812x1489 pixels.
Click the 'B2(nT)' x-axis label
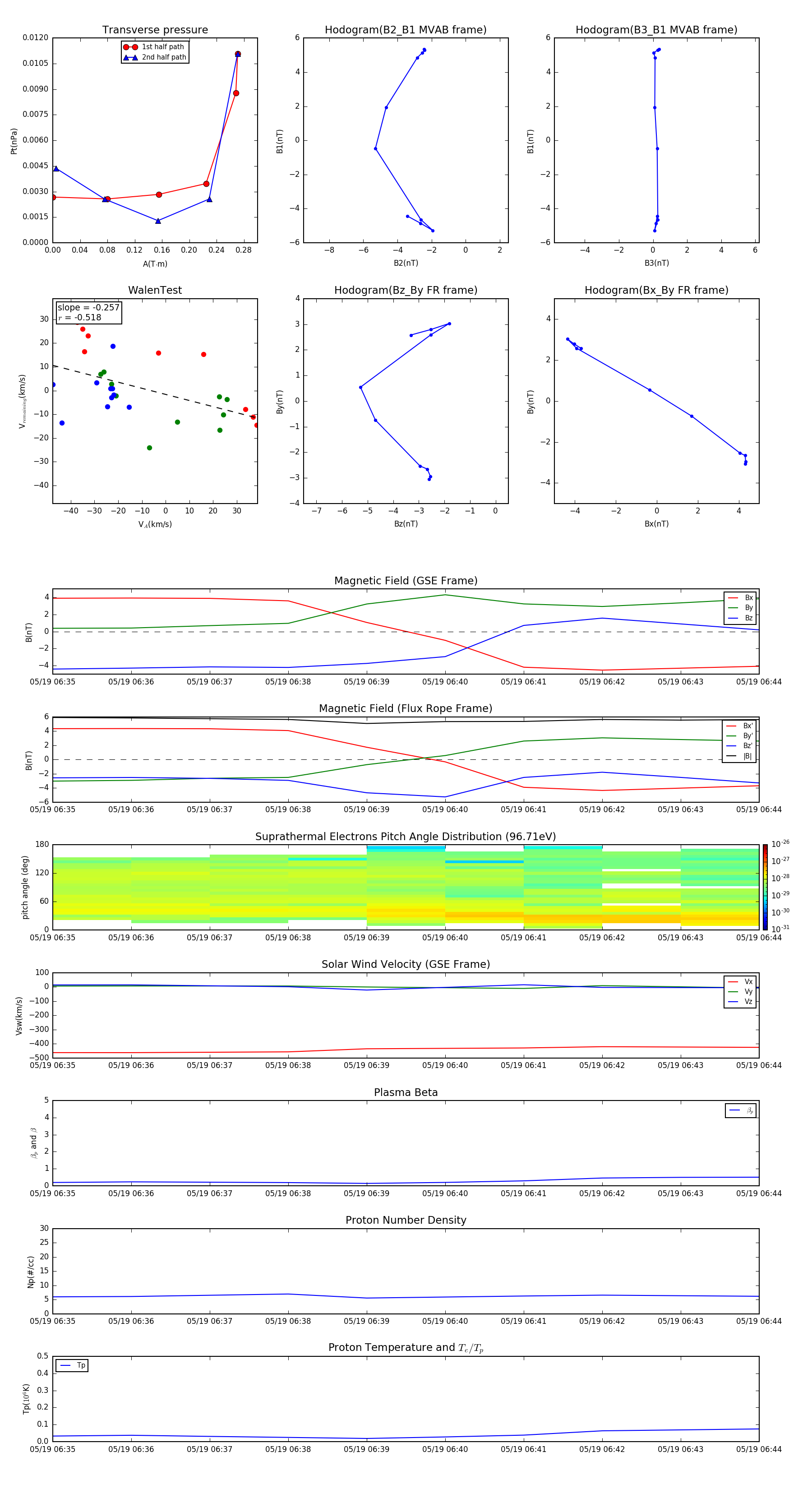pyautogui.click(x=406, y=264)
